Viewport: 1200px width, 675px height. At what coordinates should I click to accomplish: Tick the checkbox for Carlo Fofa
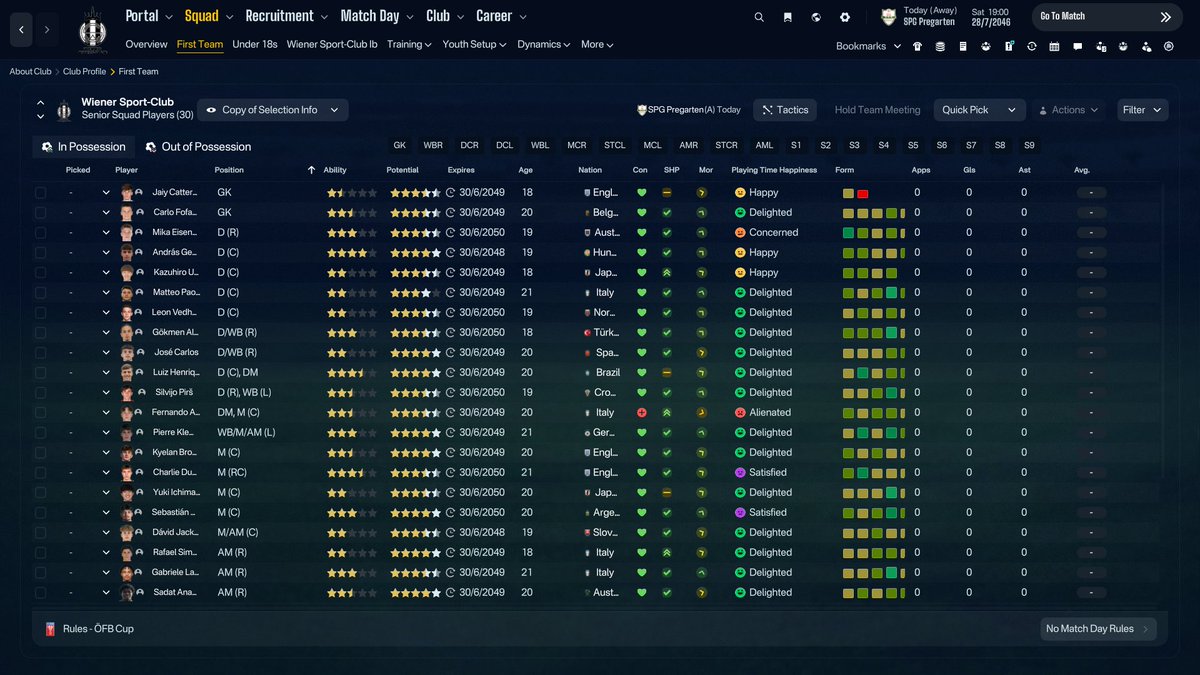(x=40, y=212)
